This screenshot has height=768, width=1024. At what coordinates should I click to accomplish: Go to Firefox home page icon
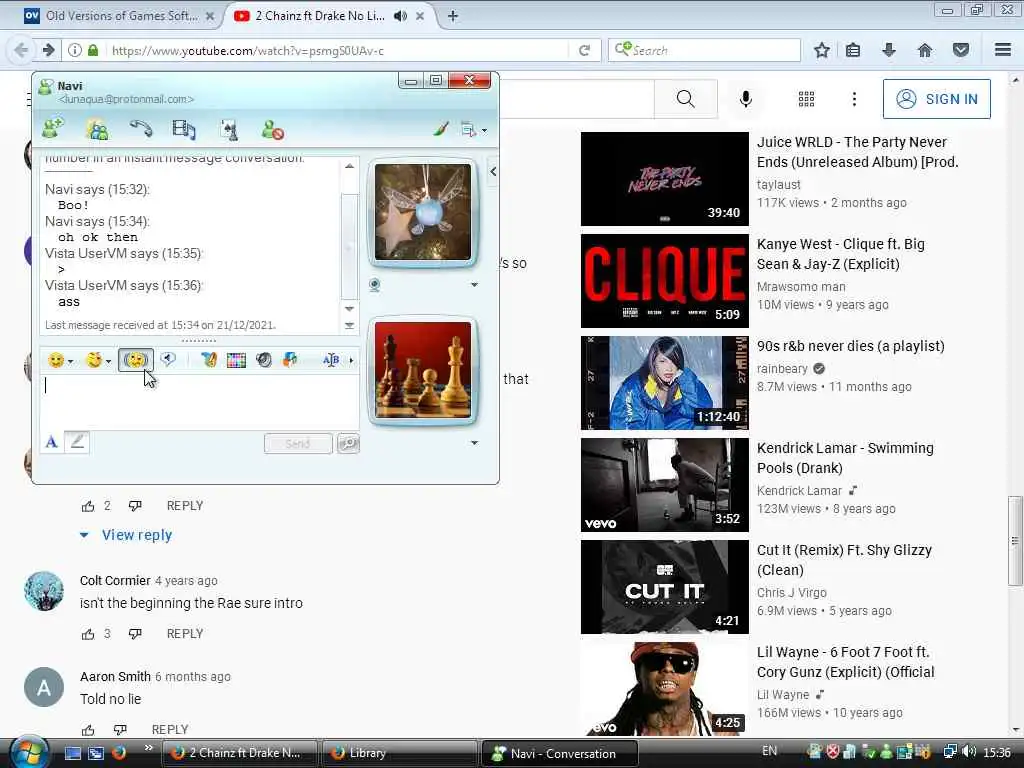pyautogui.click(x=925, y=50)
